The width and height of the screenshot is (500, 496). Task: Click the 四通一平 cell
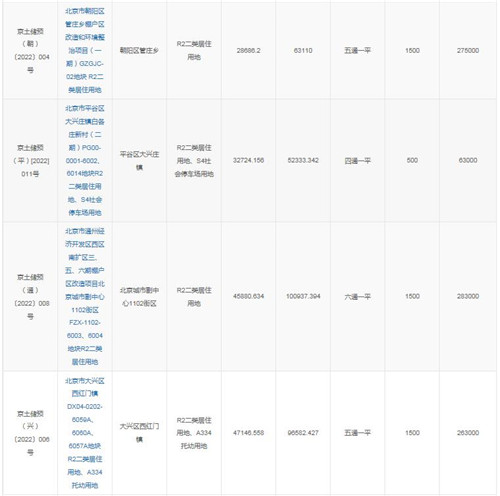[x=357, y=161]
